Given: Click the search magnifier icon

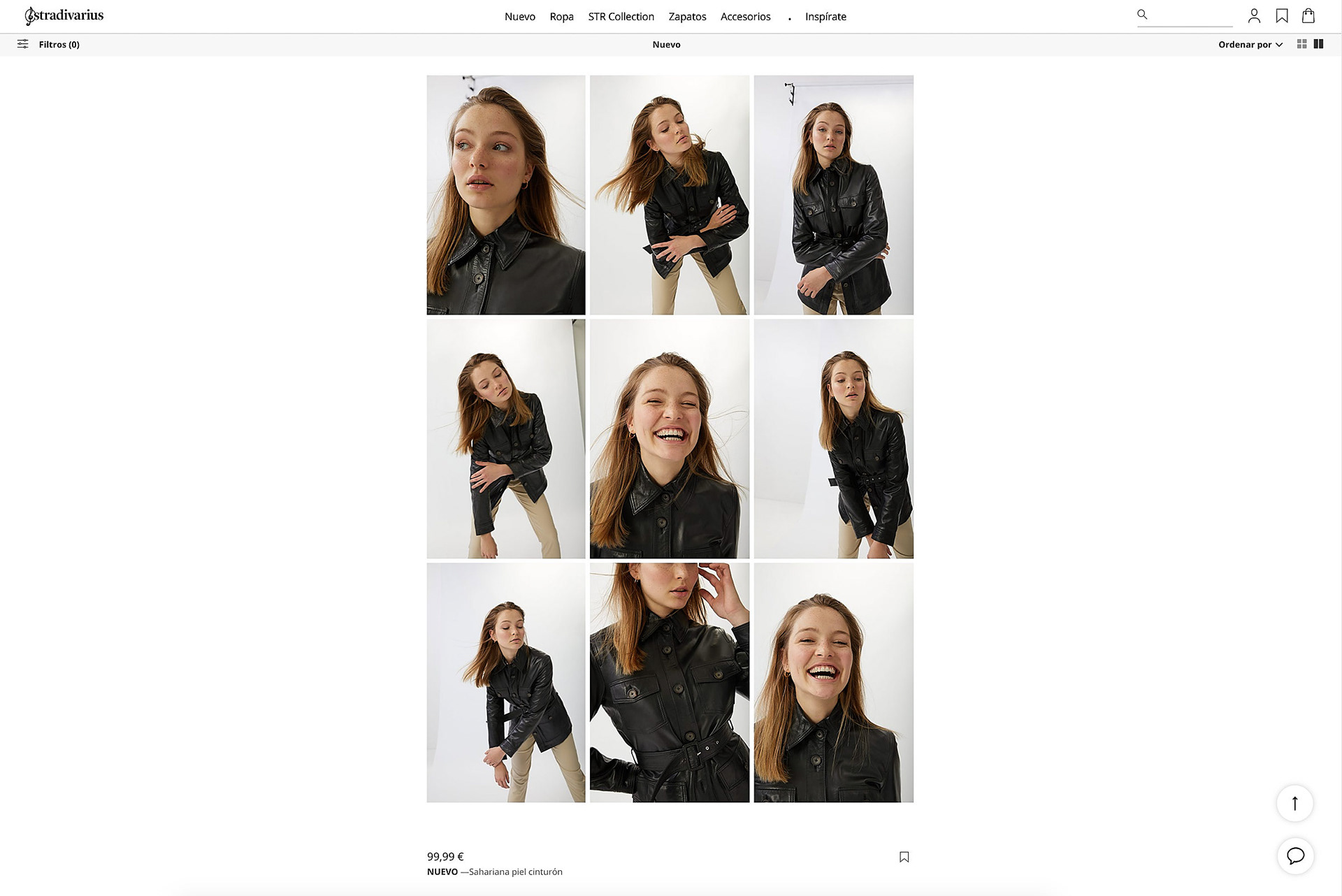Looking at the screenshot, I should [1142, 14].
